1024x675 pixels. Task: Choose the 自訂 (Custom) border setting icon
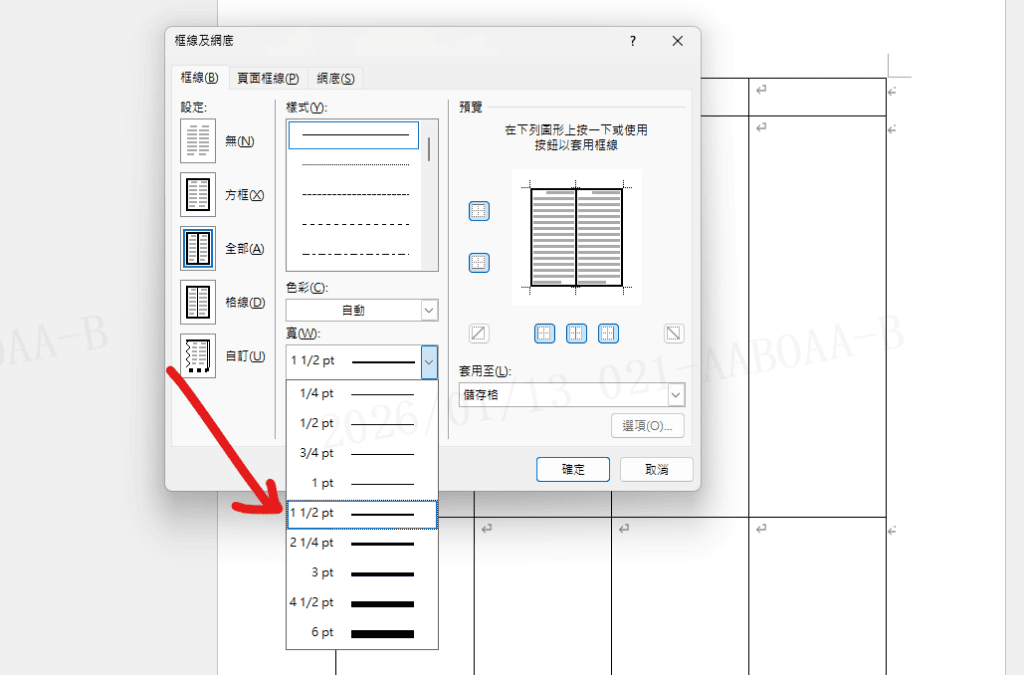pos(198,356)
